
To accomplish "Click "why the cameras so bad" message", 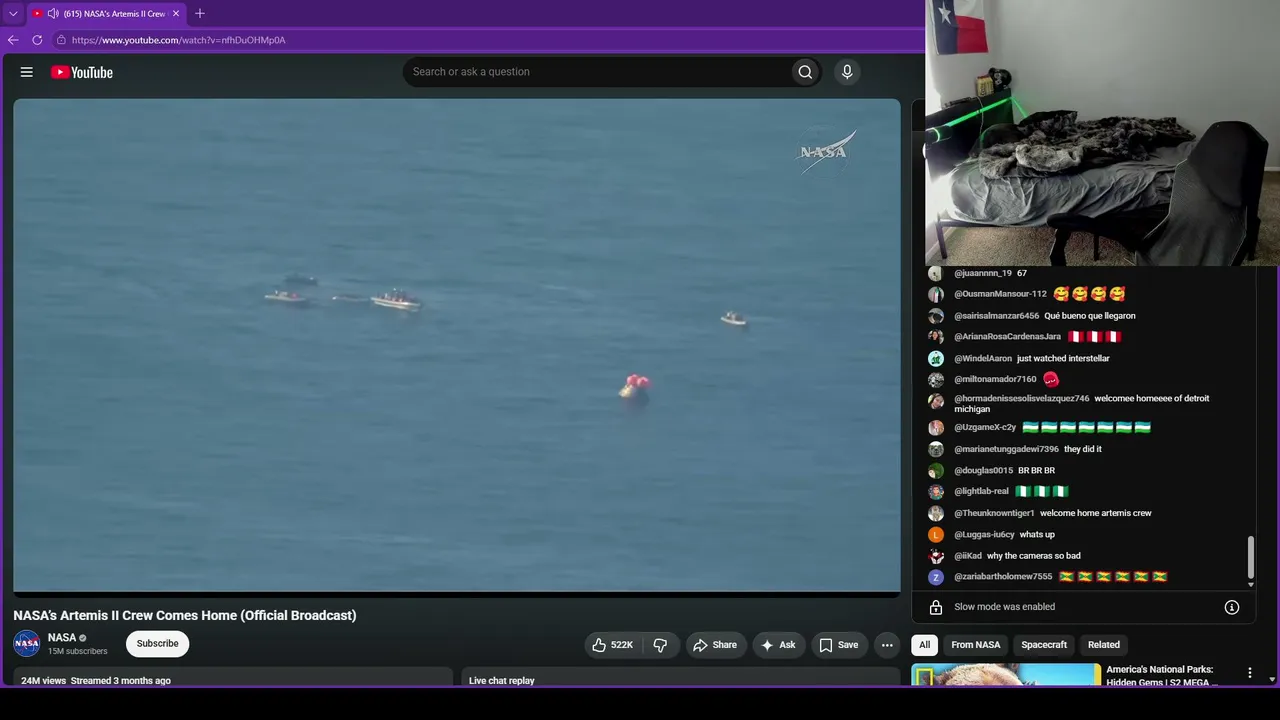I will click(1034, 556).
